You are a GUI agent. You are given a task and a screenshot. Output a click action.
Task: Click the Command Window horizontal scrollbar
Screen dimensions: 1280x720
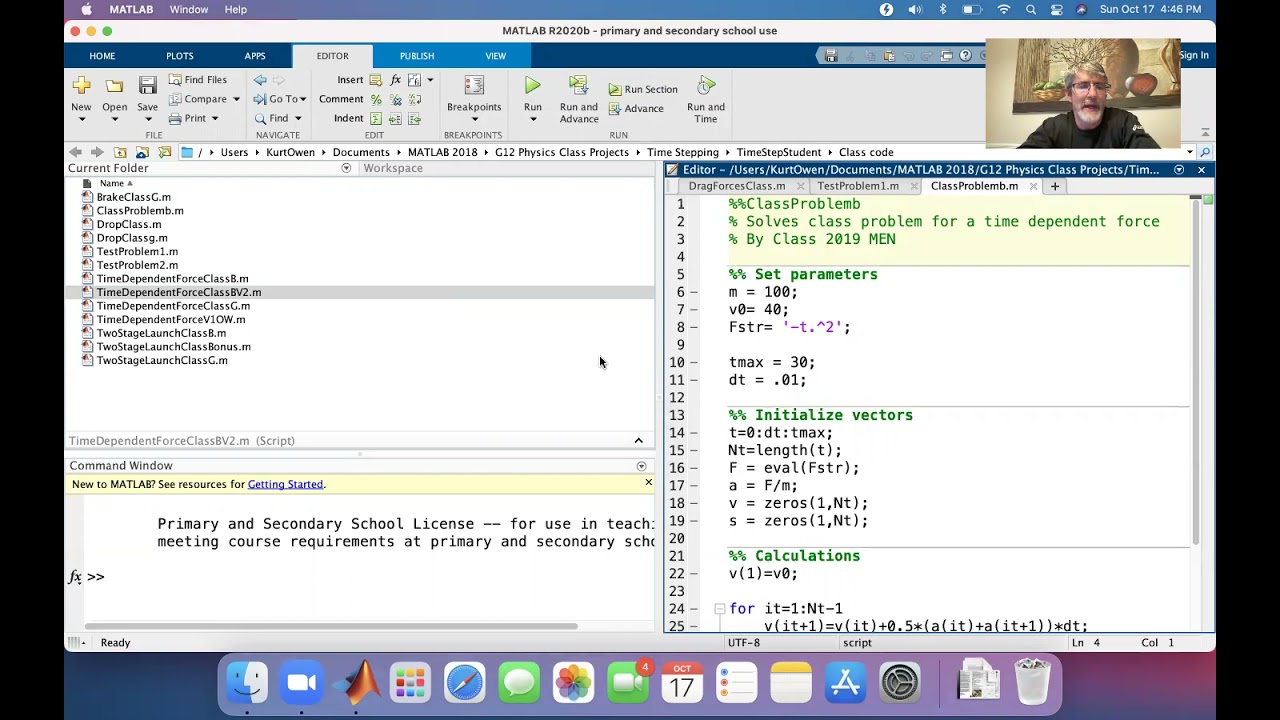[x=331, y=626]
